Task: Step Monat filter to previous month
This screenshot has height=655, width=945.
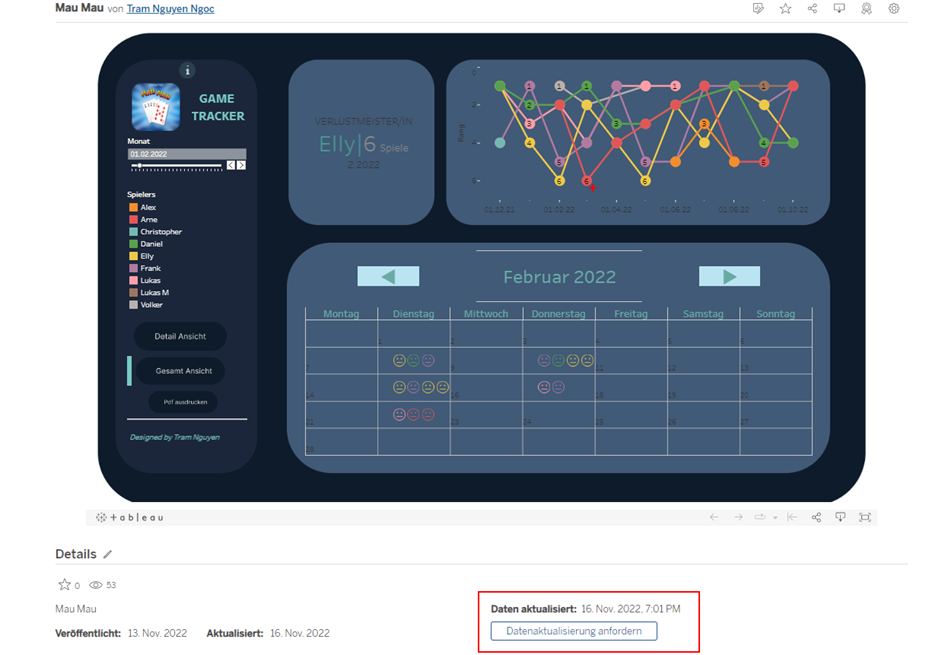Action: point(231,165)
